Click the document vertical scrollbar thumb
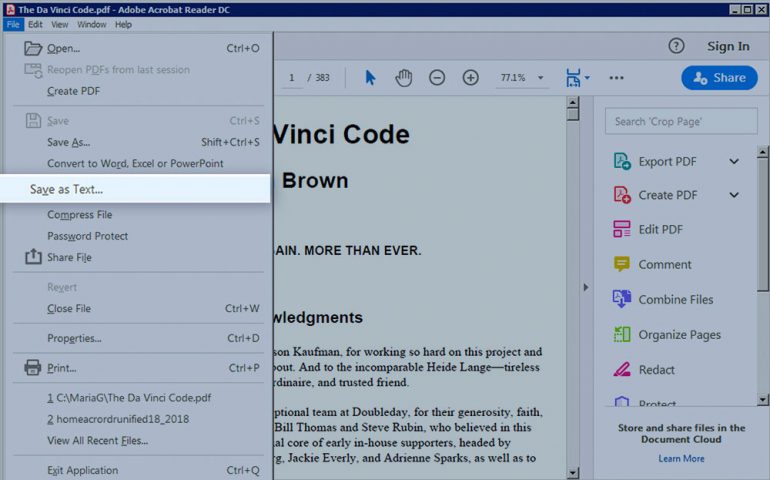Viewport: 770px width, 480px height. (573, 114)
